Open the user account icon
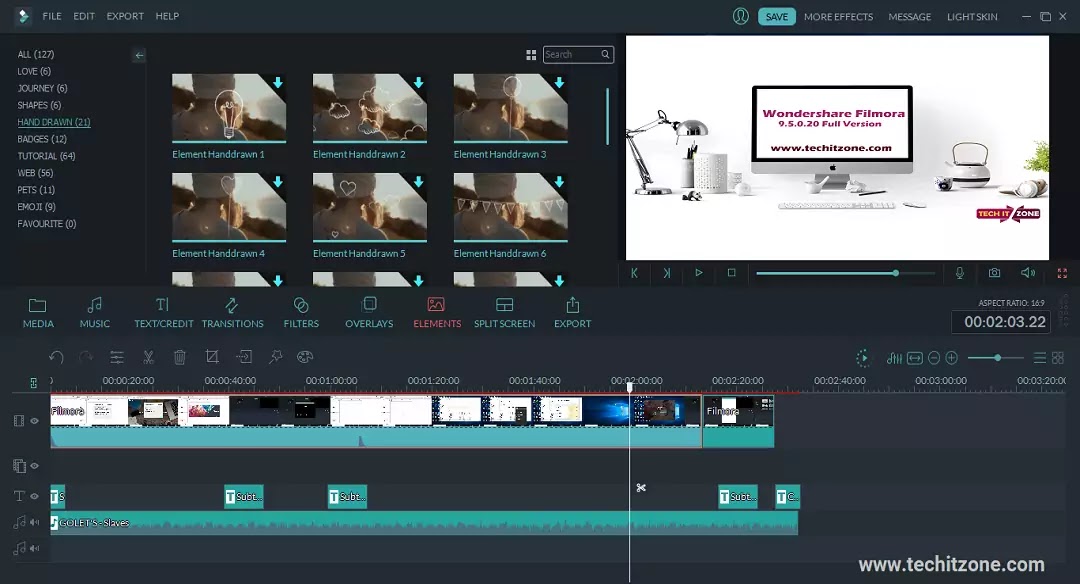The height and width of the screenshot is (584, 1080). pos(740,16)
